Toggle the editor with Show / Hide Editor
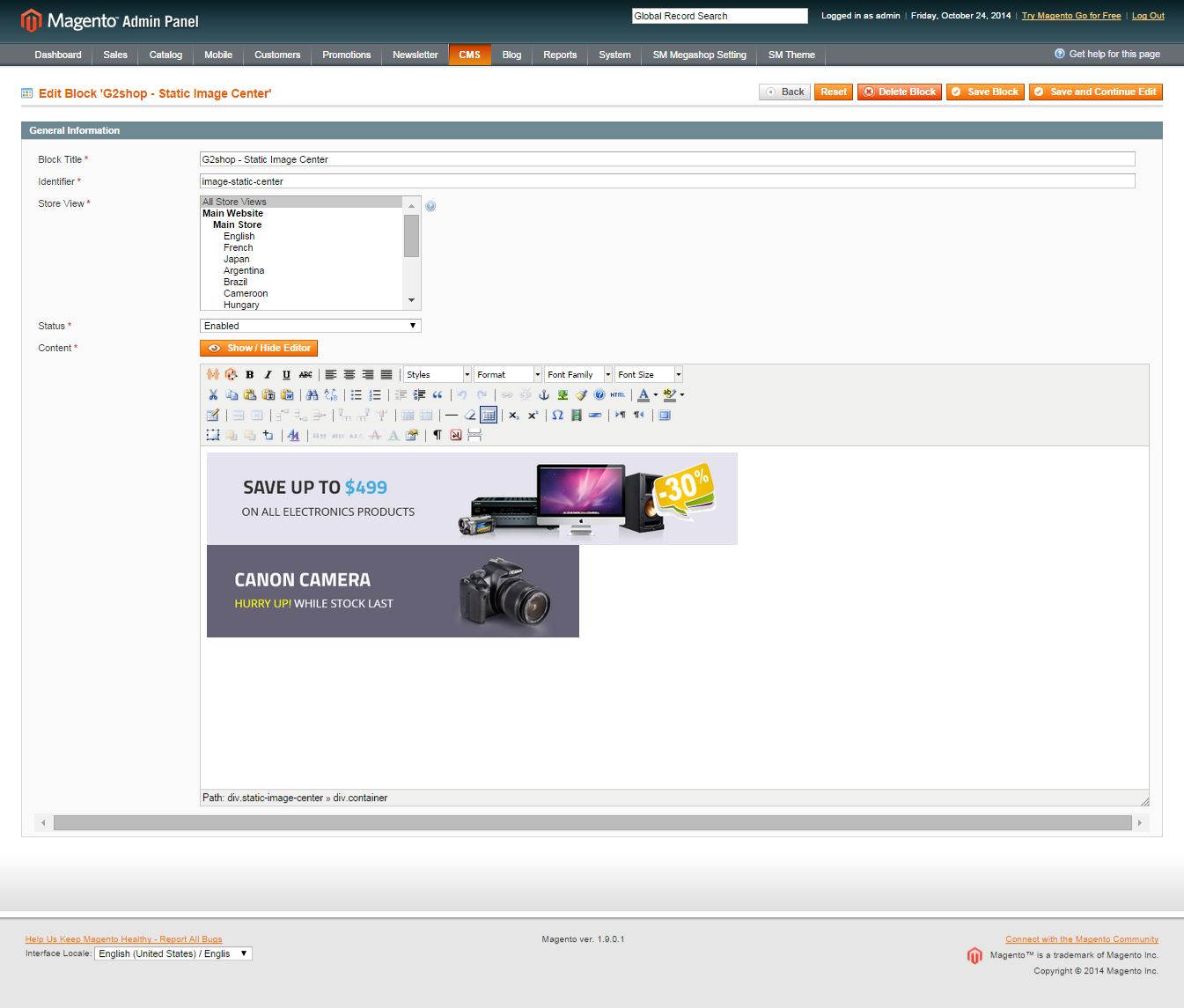The height and width of the screenshot is (1008, 1184). click(259, 349)
